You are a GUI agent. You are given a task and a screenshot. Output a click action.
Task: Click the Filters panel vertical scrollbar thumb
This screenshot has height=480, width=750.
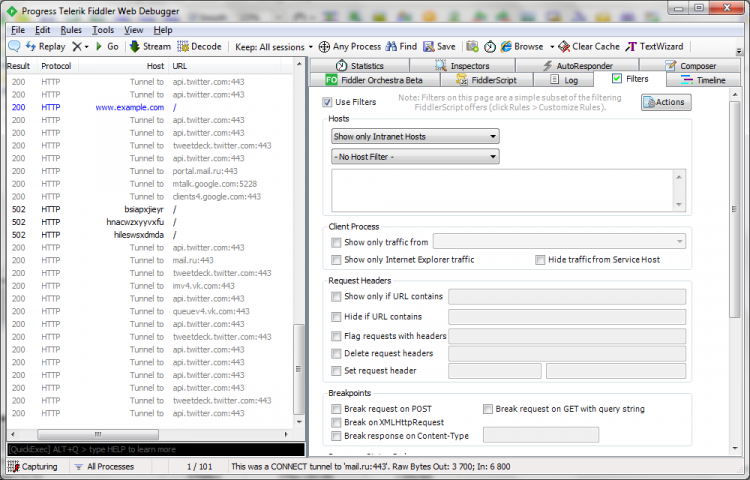[x=735, y=209]
